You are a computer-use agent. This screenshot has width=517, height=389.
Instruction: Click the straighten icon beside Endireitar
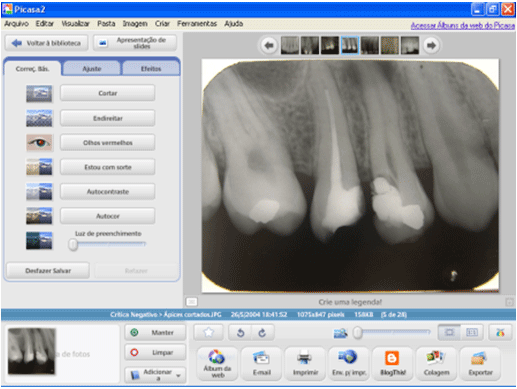tap(39, 118)
